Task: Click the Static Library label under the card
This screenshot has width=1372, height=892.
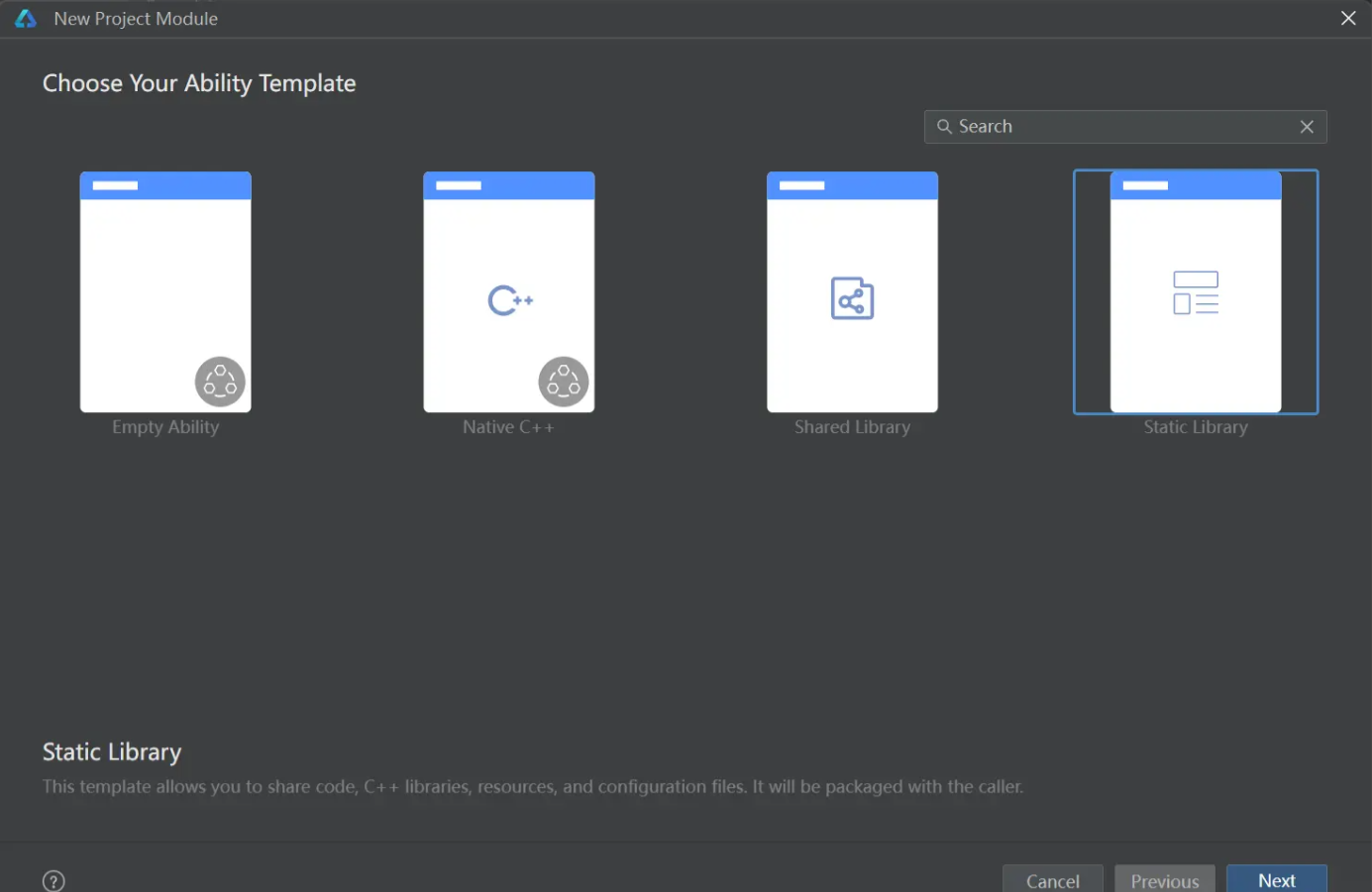Action: click(1196, 427)
